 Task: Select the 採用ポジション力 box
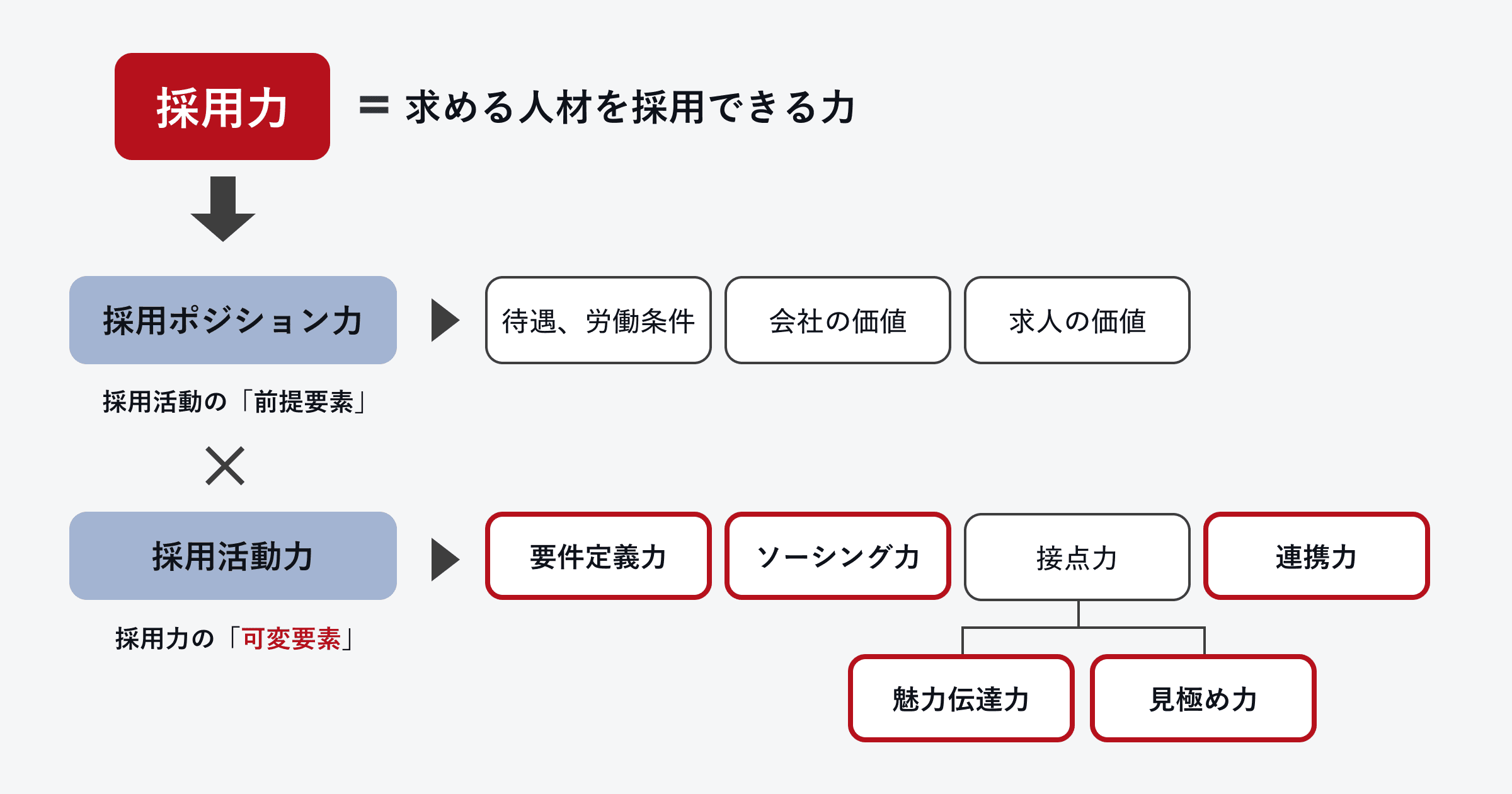pyautogui.click(x=232, y=320)
